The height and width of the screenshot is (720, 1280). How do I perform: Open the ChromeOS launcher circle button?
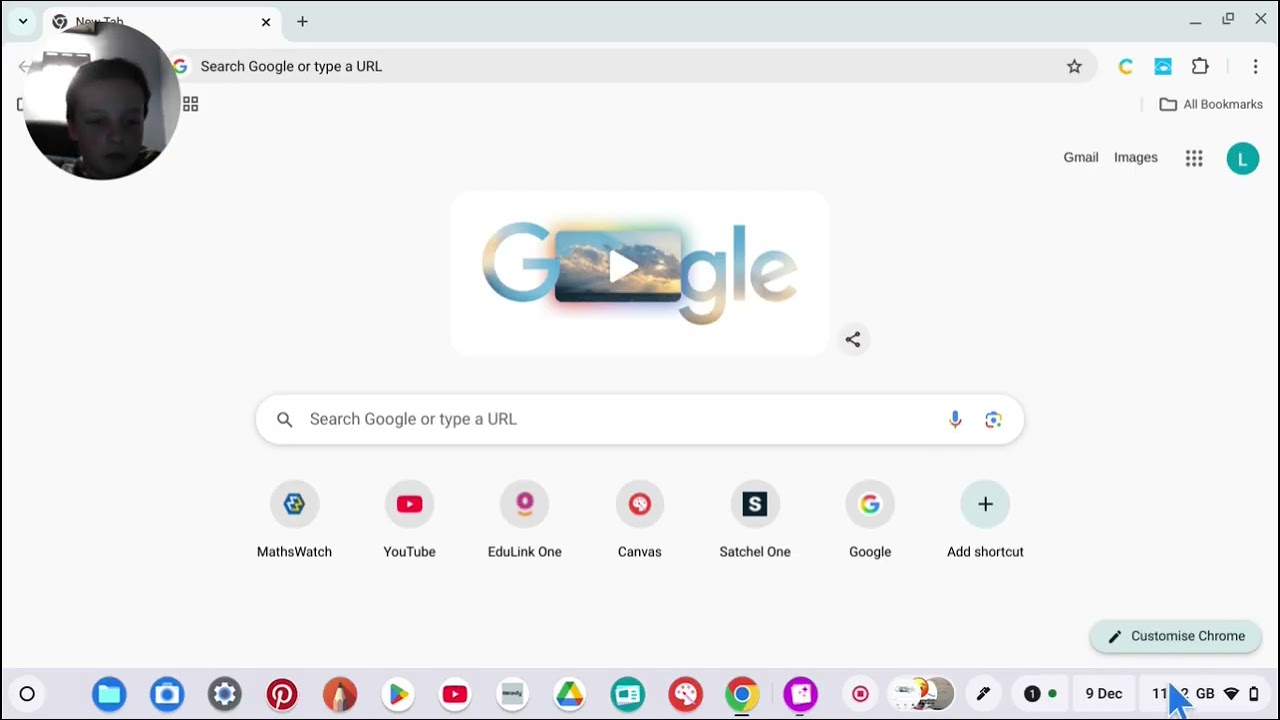point(27,694)
